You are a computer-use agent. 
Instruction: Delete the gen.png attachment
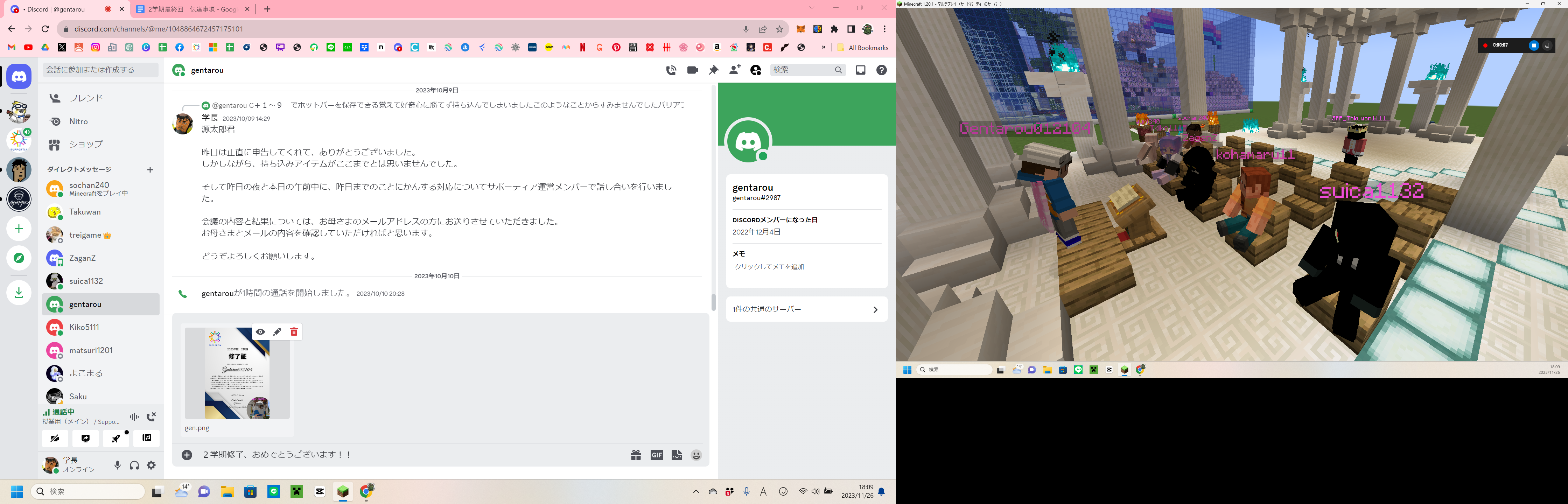294,332
